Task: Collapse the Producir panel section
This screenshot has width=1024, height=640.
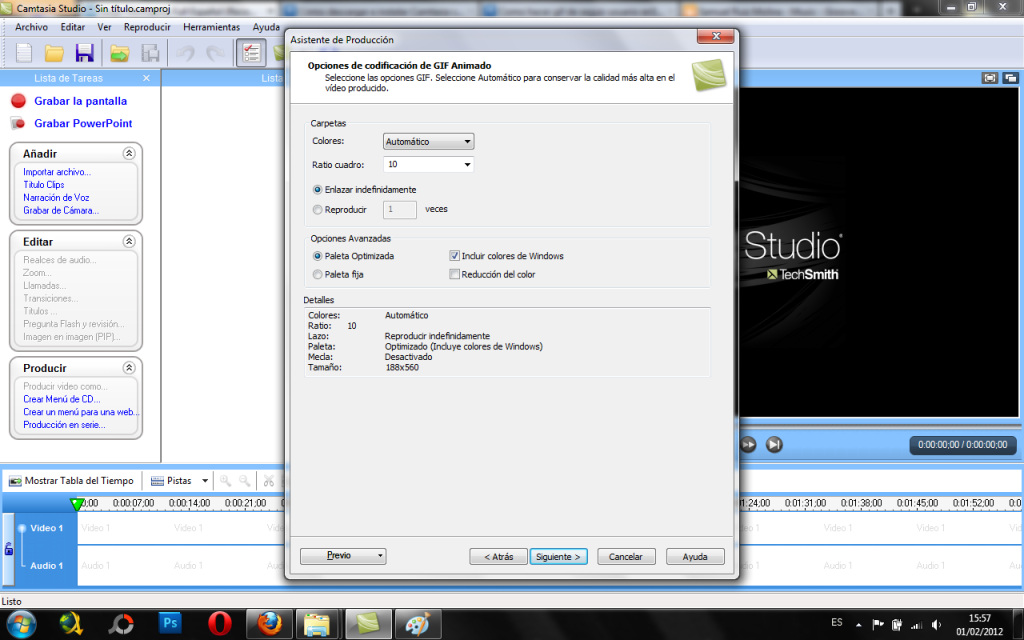Action: (x=129, y=367)
